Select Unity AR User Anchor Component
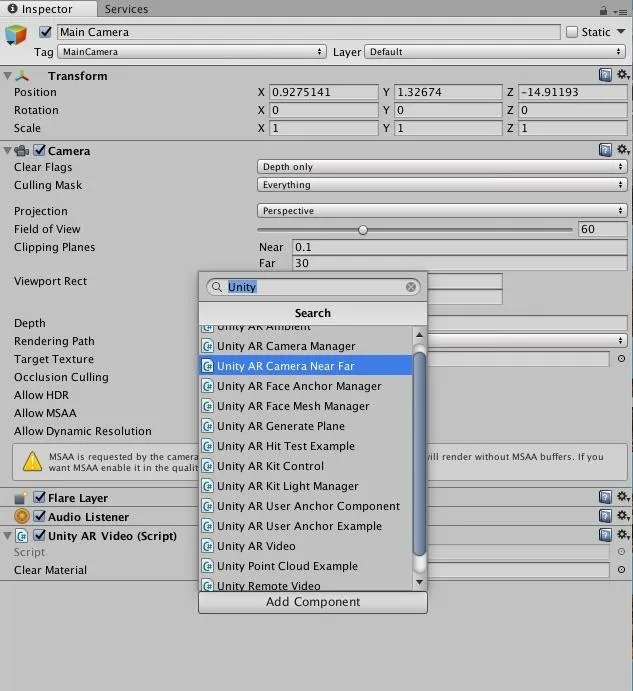Viewport: 633px width, 691px height. [305, 506]
